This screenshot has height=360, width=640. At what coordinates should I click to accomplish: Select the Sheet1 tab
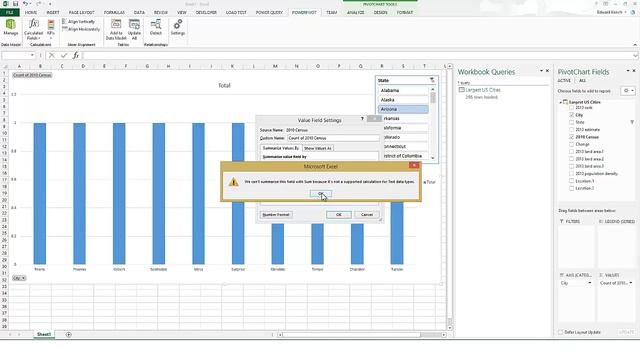(44, 335)
